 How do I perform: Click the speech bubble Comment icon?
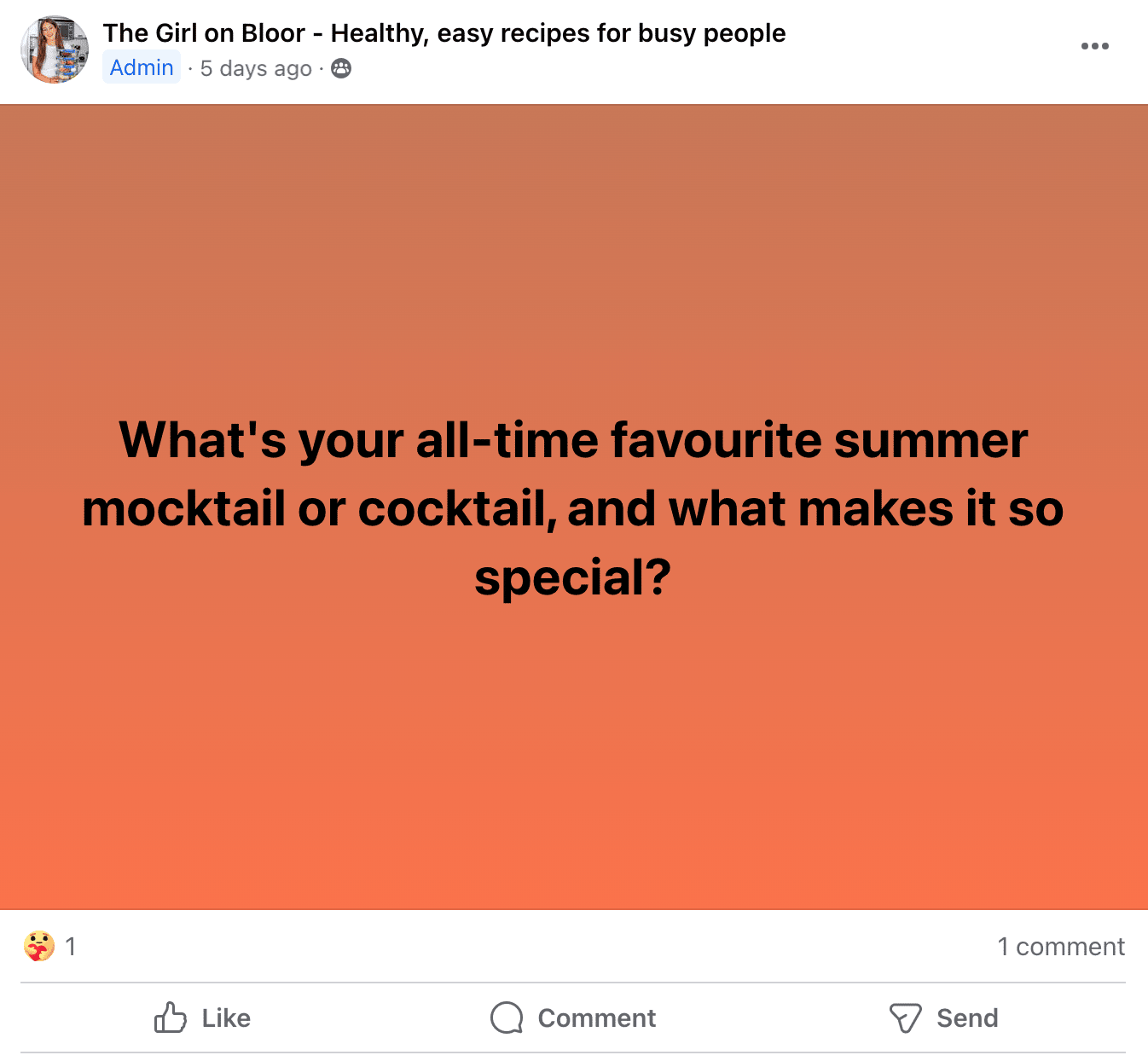(x=507, y=1018)
